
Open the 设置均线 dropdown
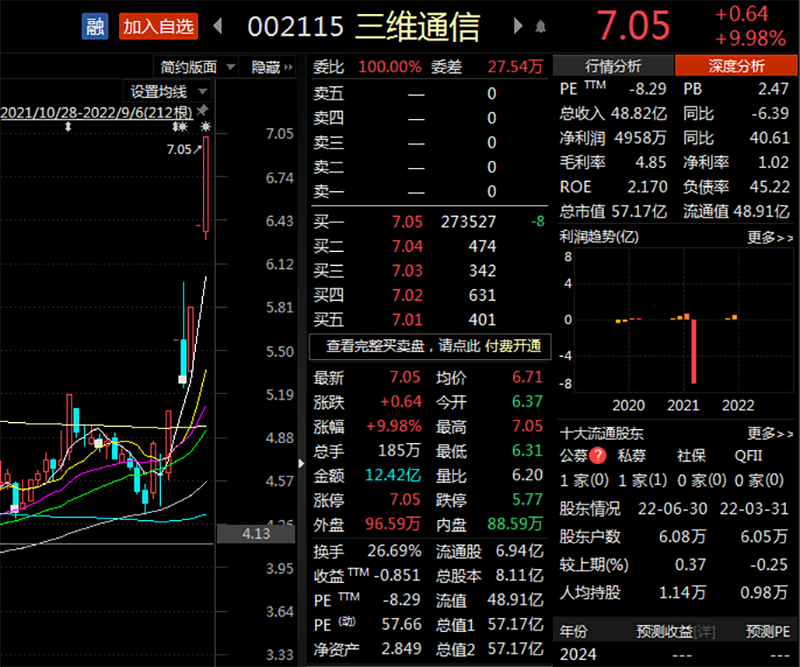pos(168,92)
